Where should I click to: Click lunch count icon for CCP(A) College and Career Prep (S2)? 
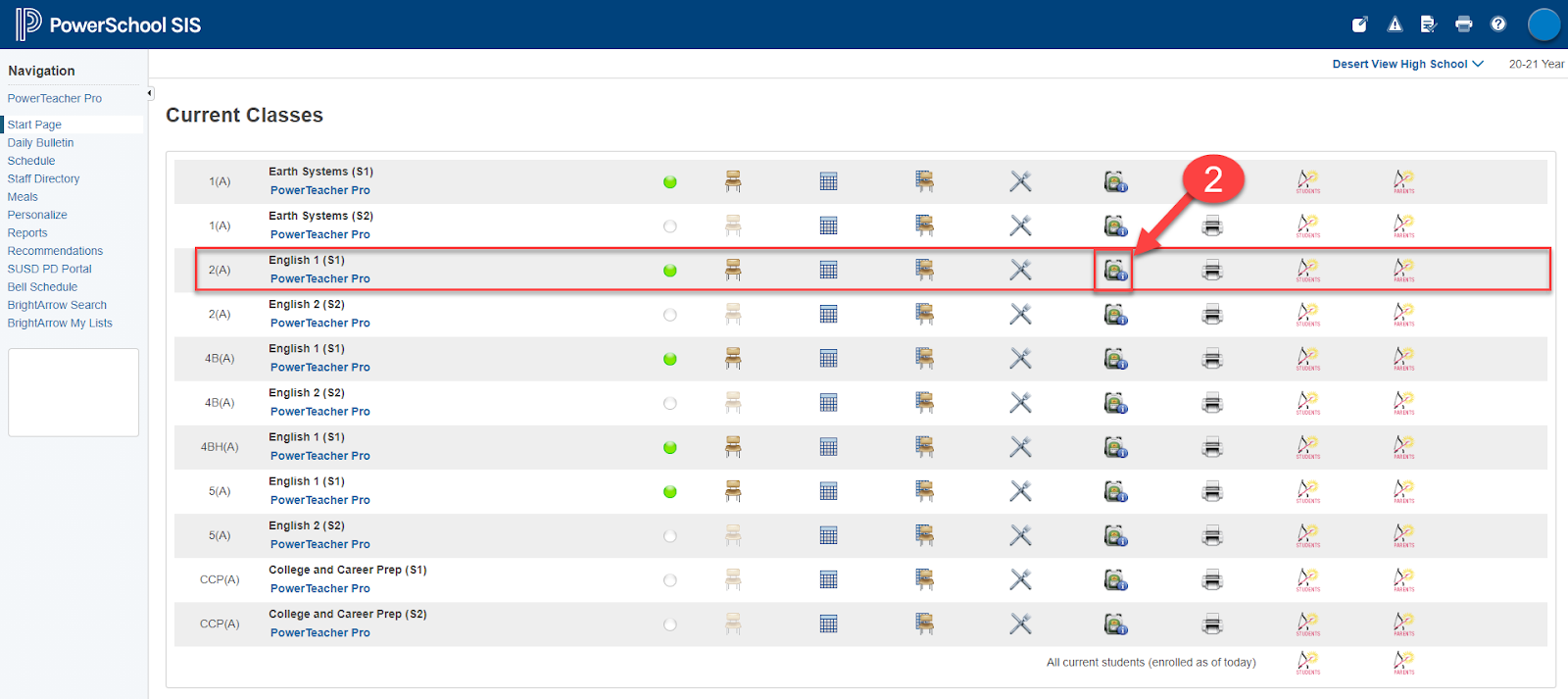(1020, 624)
